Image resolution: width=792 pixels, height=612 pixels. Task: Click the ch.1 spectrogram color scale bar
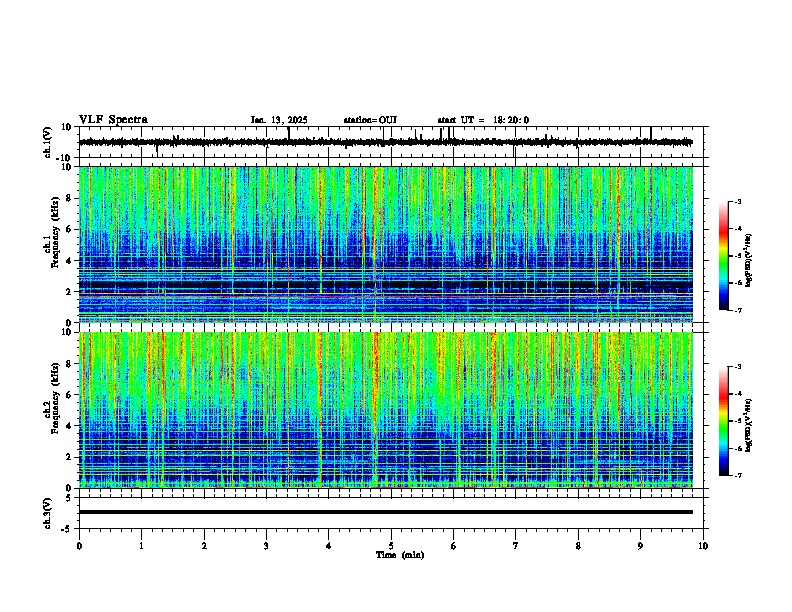click(723, 256)
